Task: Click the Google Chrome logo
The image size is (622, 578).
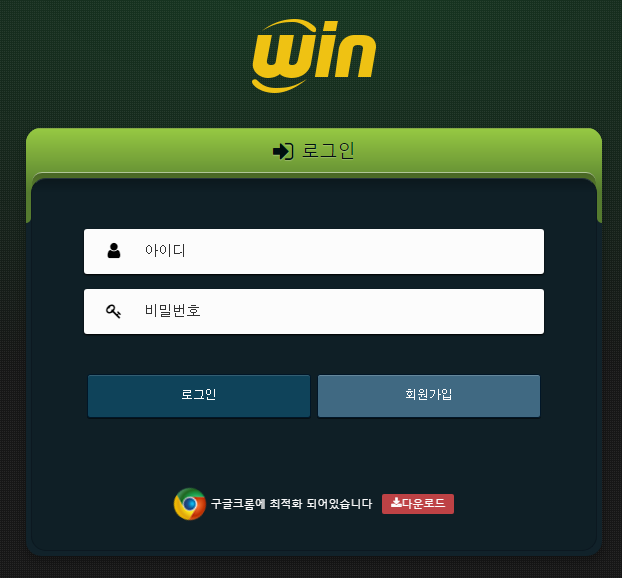Action: point(190,504)
